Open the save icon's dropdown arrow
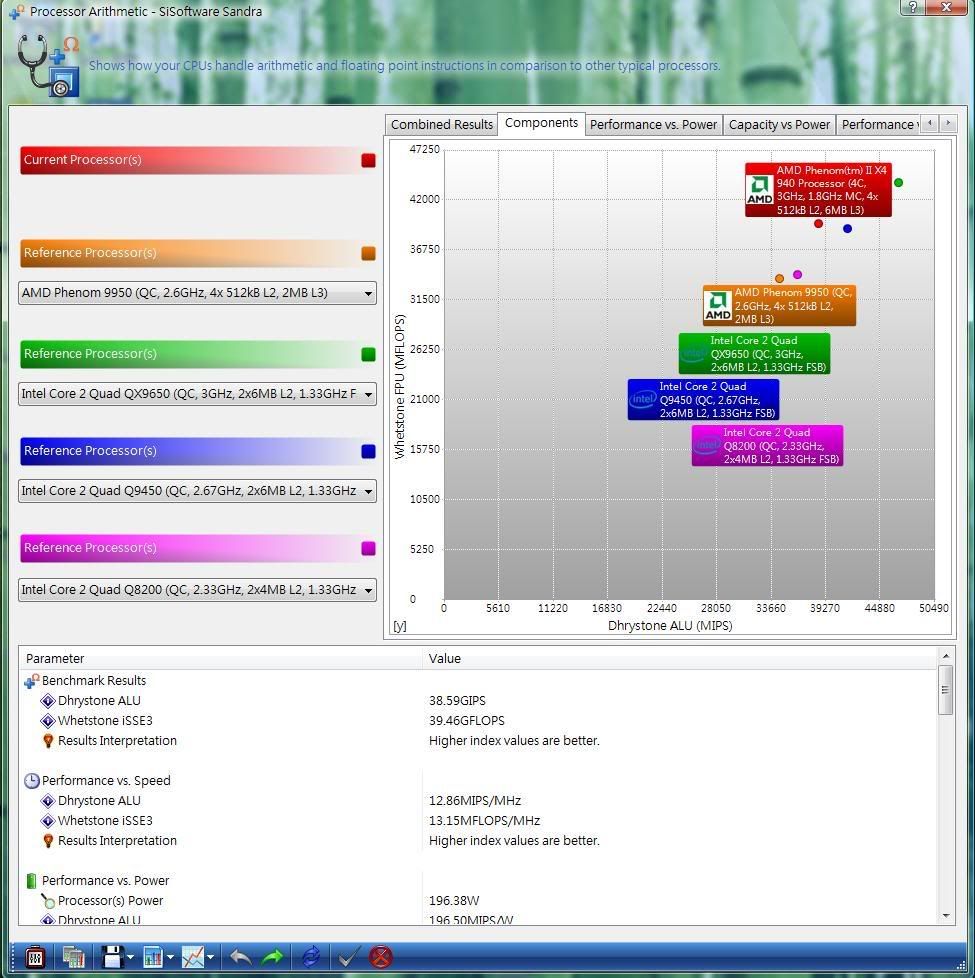This screenshot has width=975, height=978. (130, 957)
